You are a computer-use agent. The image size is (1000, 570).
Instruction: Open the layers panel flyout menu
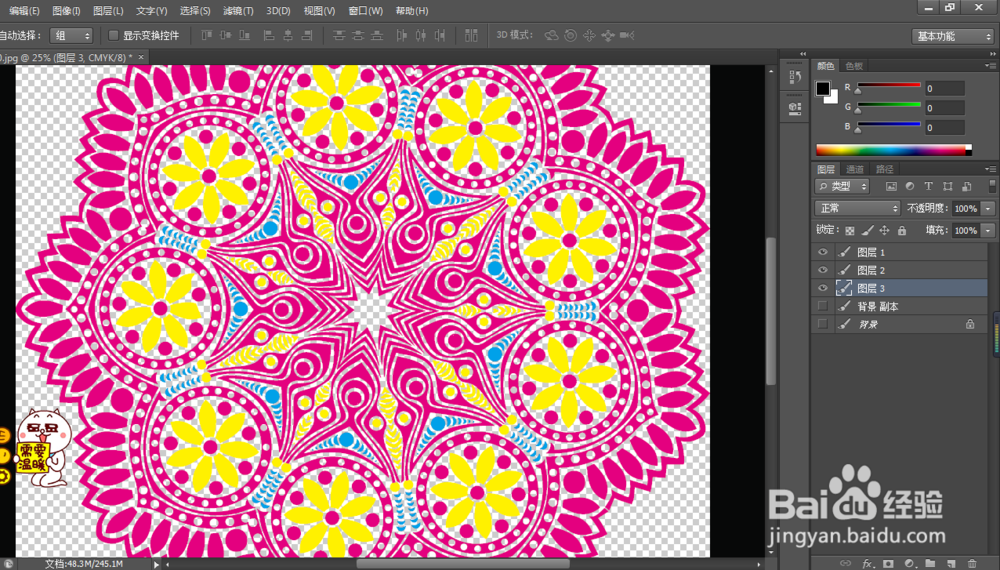tap(990, 169)
